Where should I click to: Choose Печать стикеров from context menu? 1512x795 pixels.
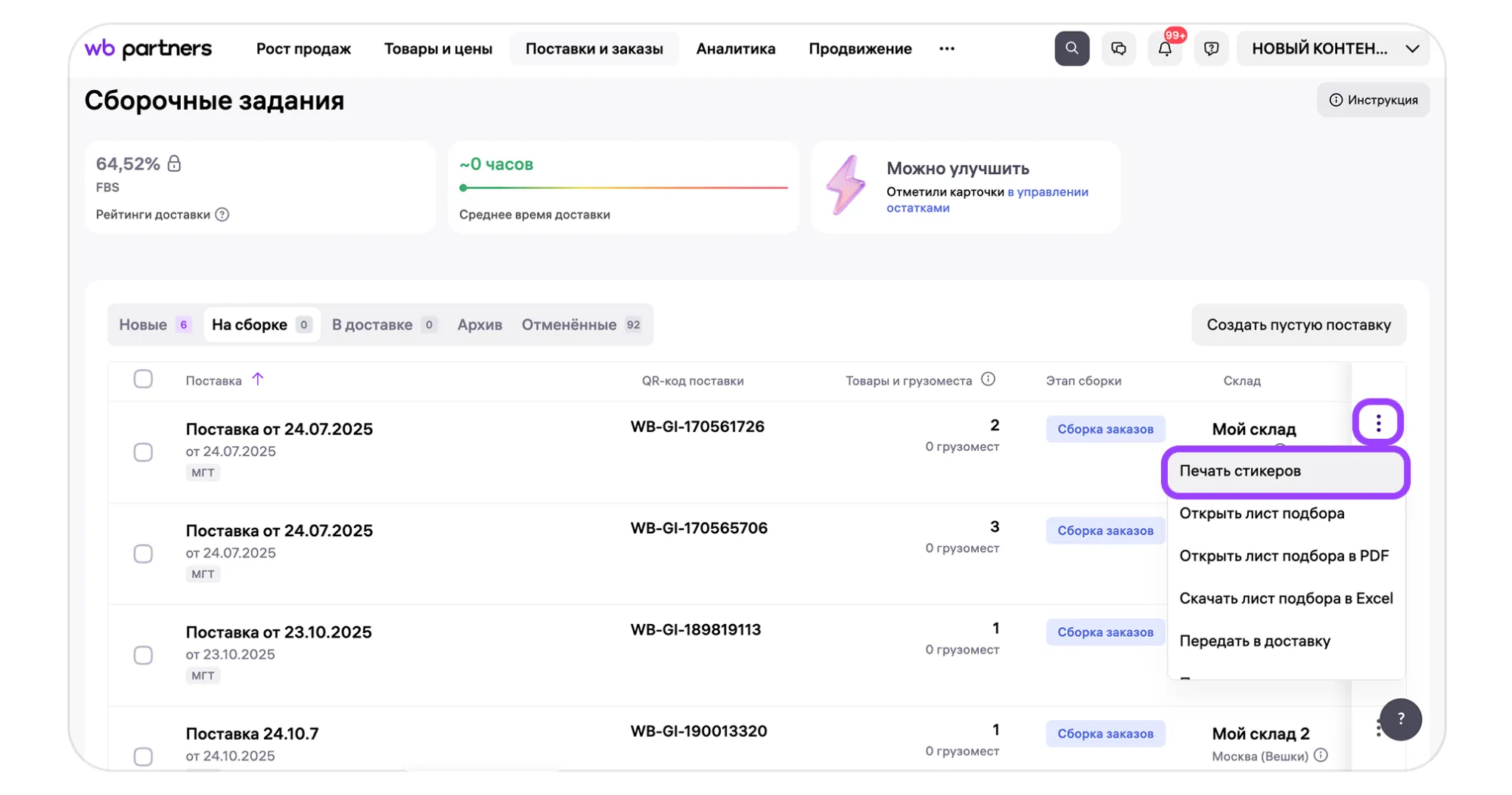tap(1284, 471)
